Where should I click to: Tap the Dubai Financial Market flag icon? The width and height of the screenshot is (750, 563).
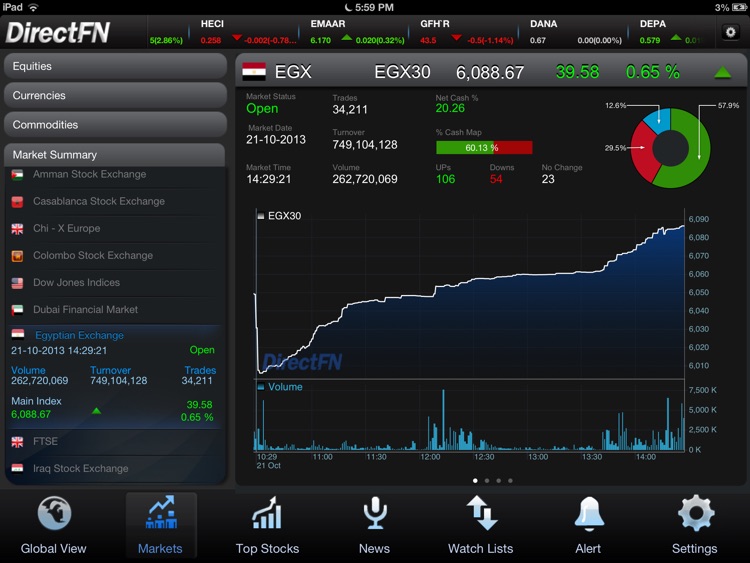click(x=17, y=310)
